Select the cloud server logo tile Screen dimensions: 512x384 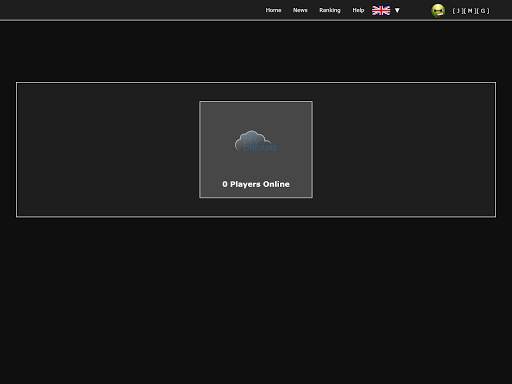pos(256,150)
